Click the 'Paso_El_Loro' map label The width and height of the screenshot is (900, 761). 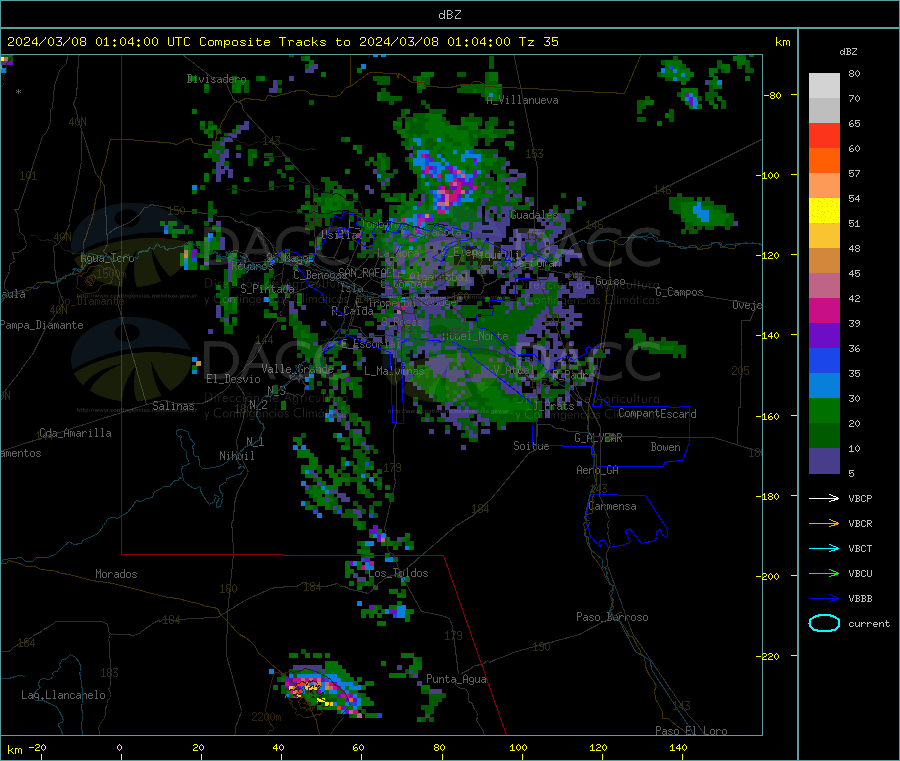[691, 731]
